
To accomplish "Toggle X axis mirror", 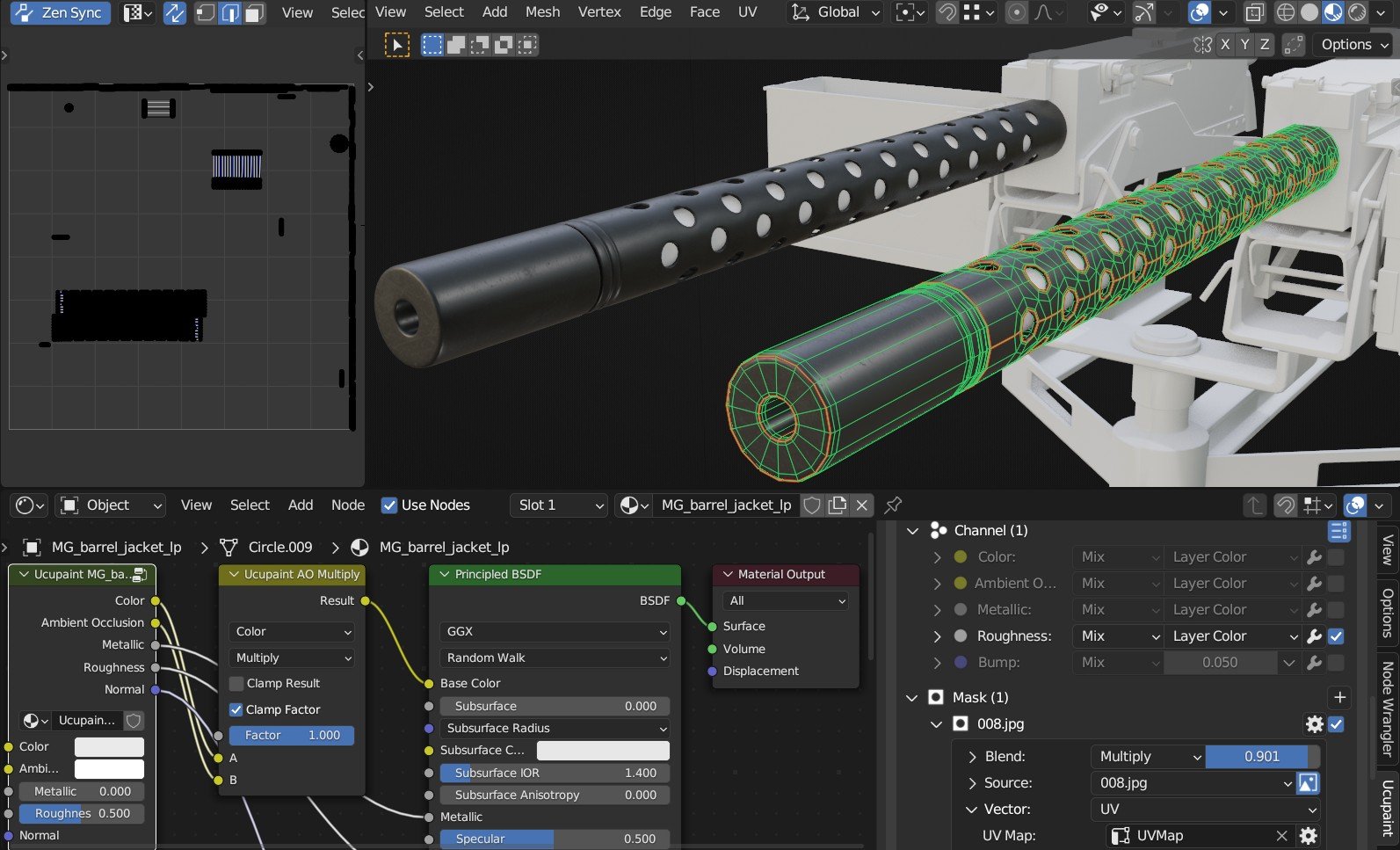I will [1225, 45].
